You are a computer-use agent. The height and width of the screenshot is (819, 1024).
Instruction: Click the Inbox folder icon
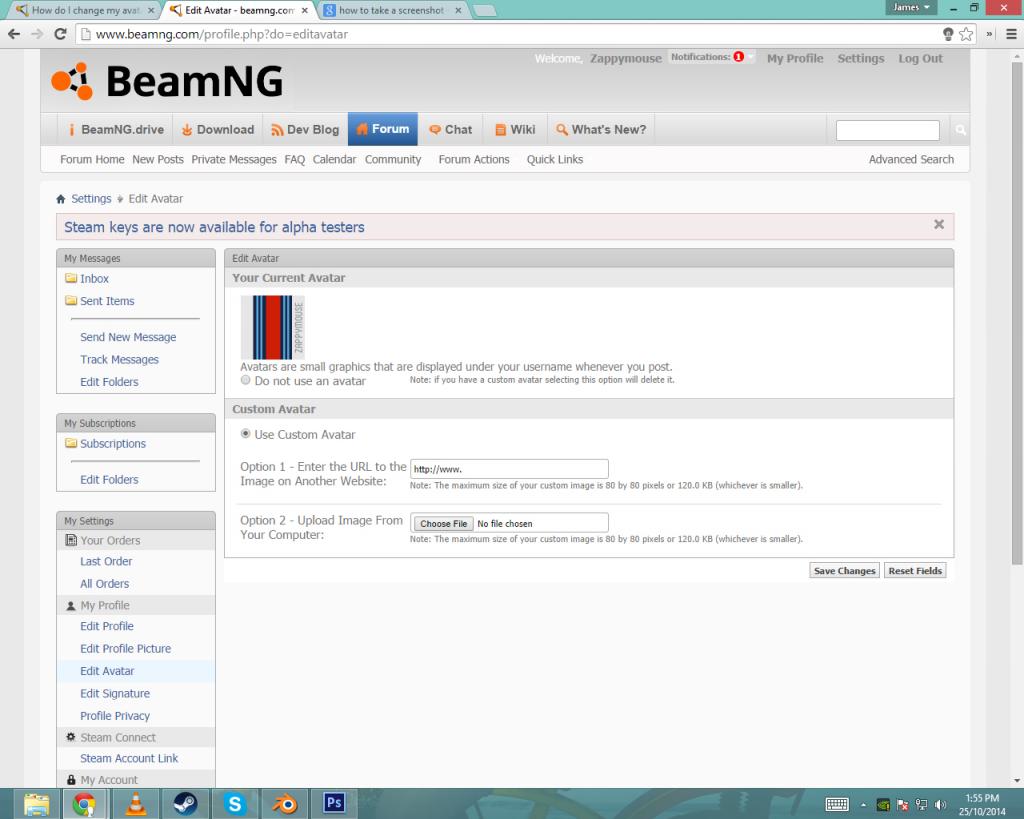(71, 278)
